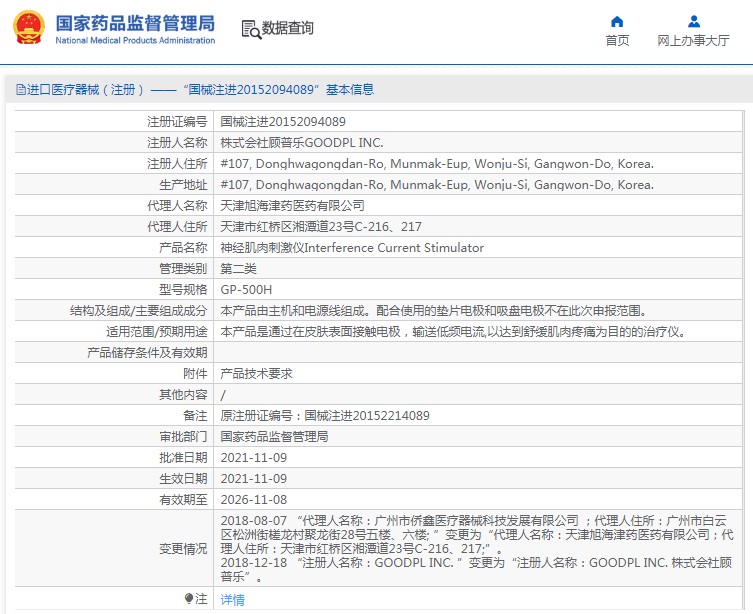
Task: Click the 附件 row label
Action: pyautogui.click(x=195, y=373)
